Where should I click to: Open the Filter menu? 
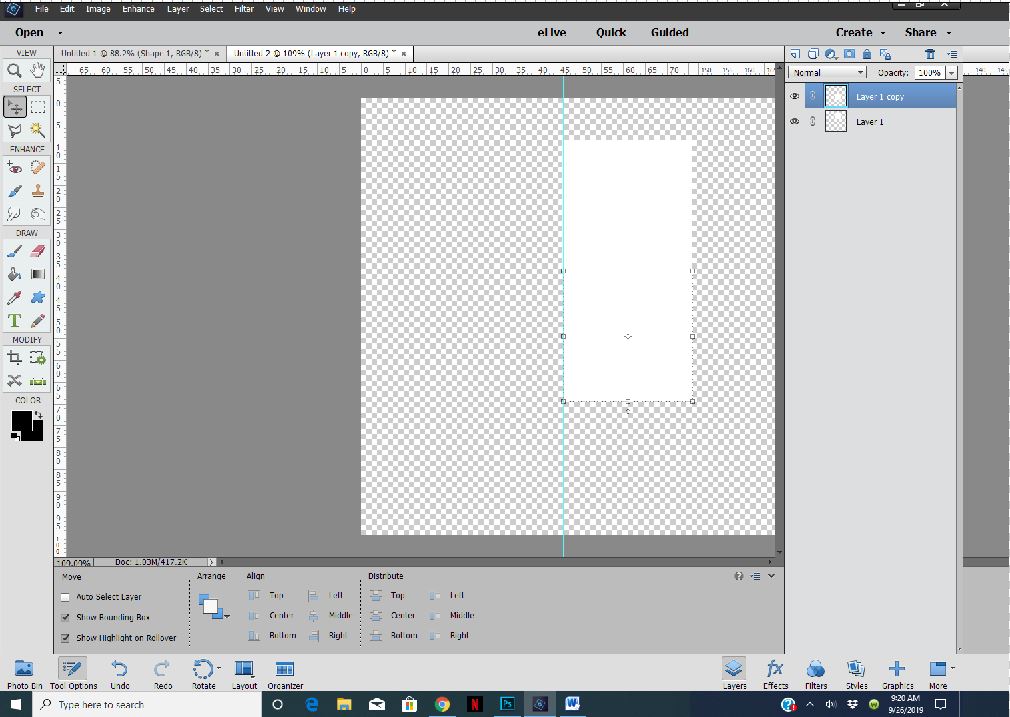(243, 9)
